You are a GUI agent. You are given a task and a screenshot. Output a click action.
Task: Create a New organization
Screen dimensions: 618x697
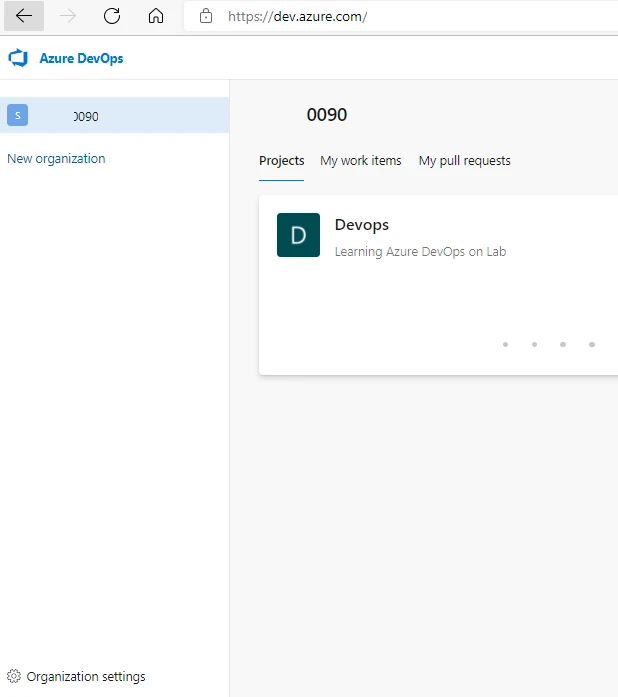pyautogui.click(x=56, y=159)
